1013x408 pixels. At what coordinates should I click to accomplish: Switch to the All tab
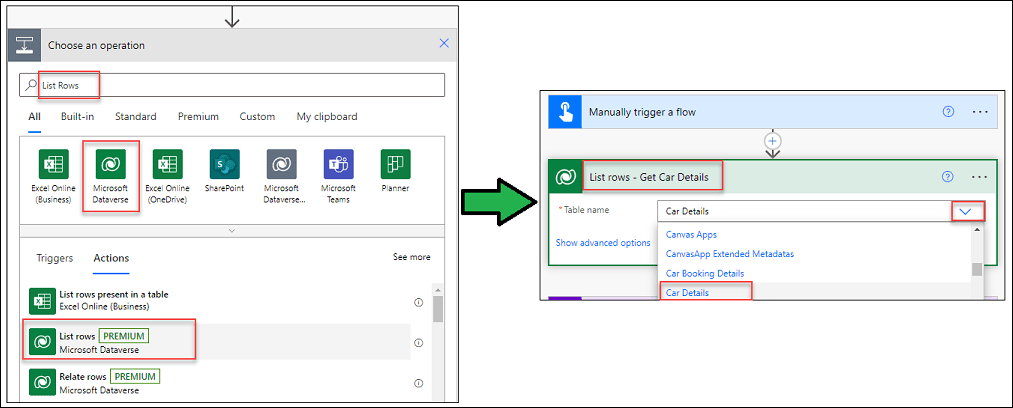click(34, 117)
